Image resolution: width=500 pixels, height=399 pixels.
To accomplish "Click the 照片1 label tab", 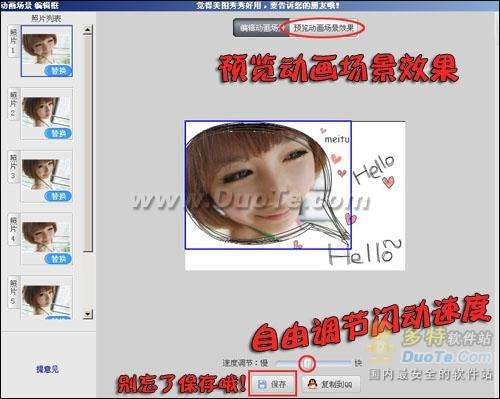I will tap(13, 41).
